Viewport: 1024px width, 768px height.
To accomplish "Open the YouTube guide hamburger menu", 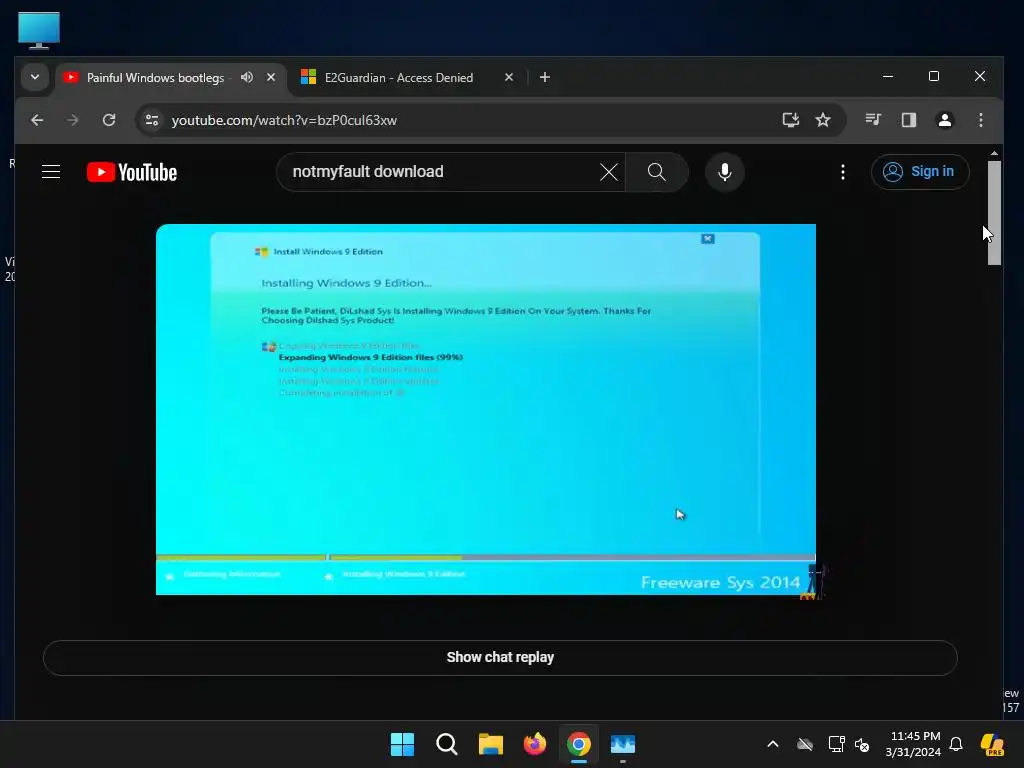I will click(x=51, y=172).
